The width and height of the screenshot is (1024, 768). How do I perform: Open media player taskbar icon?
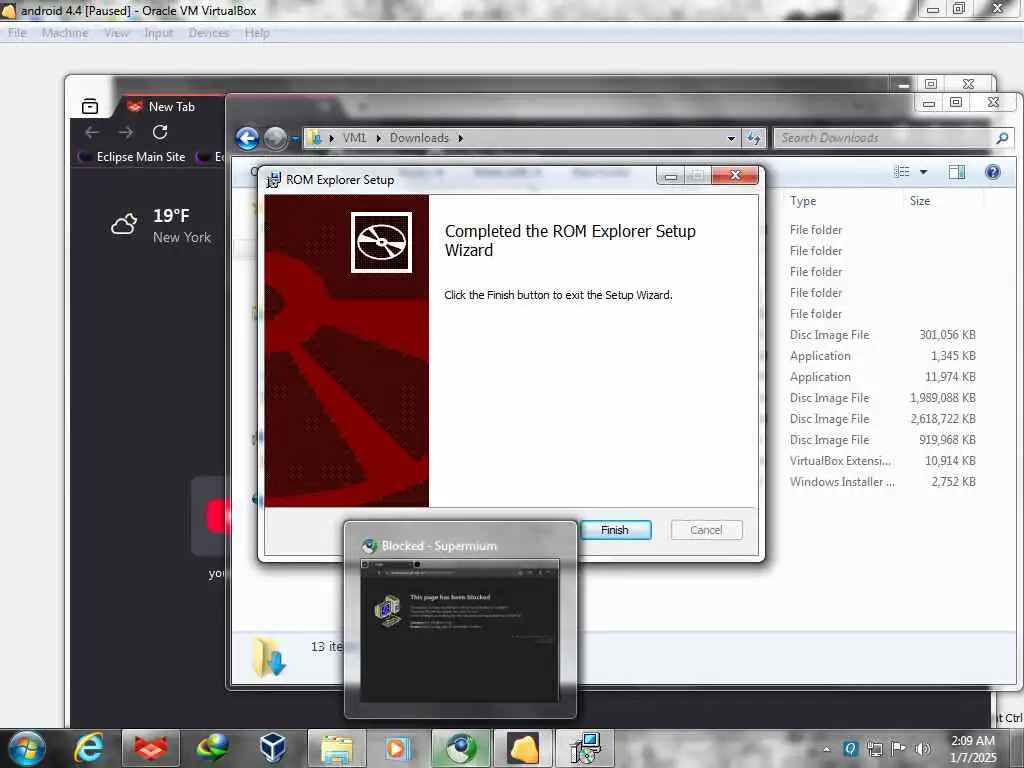[x=397, y=748]
